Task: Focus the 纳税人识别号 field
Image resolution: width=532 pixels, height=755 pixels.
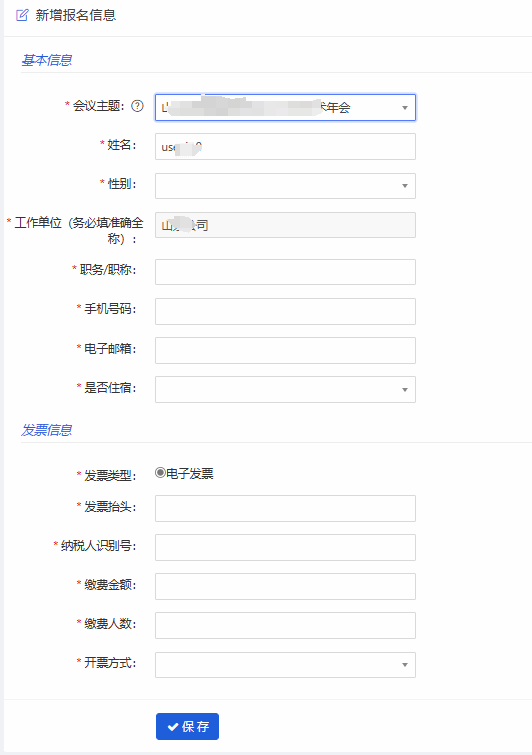Action: point(285,547)
